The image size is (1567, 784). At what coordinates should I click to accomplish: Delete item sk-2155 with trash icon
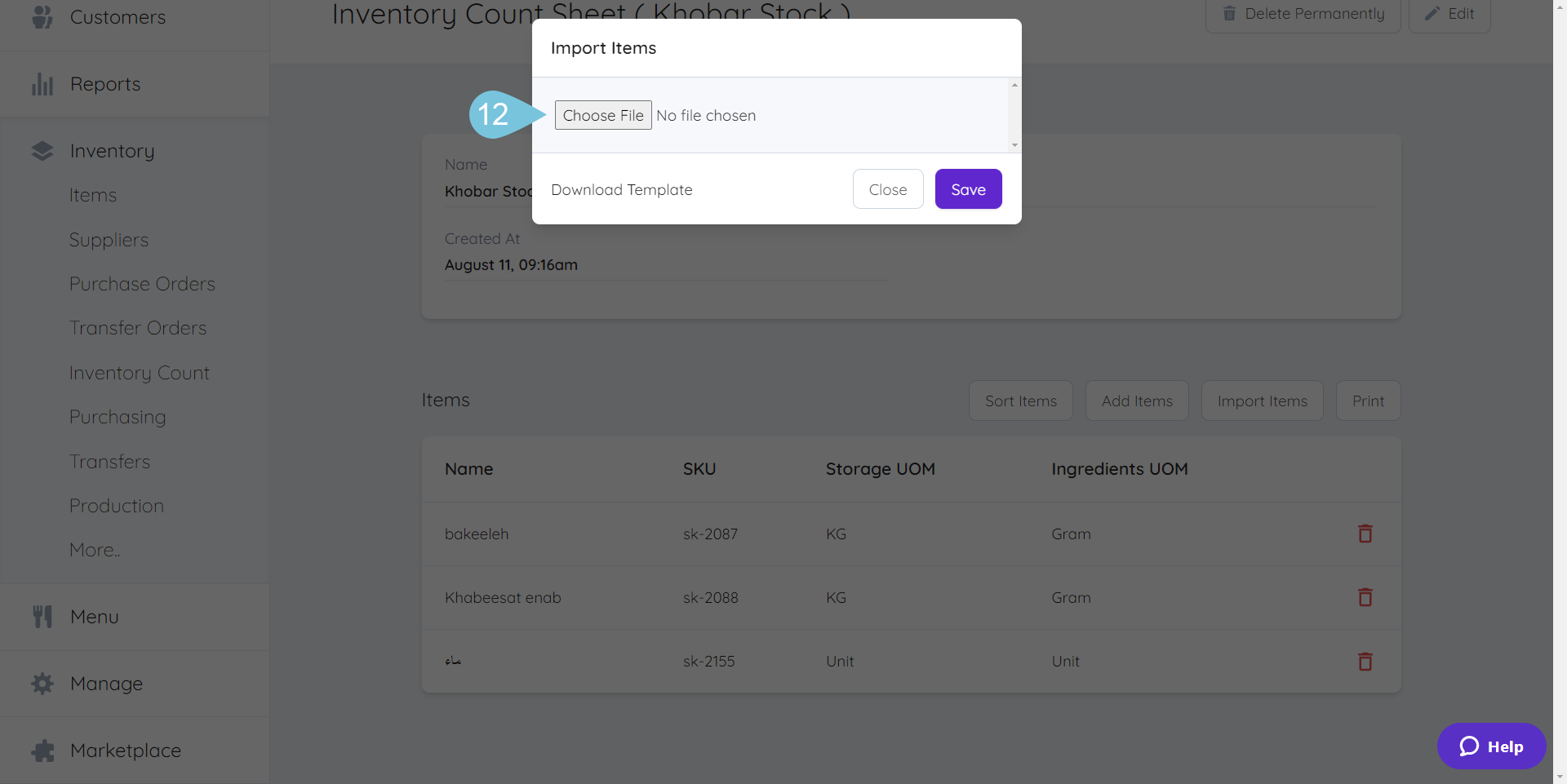1365,661
